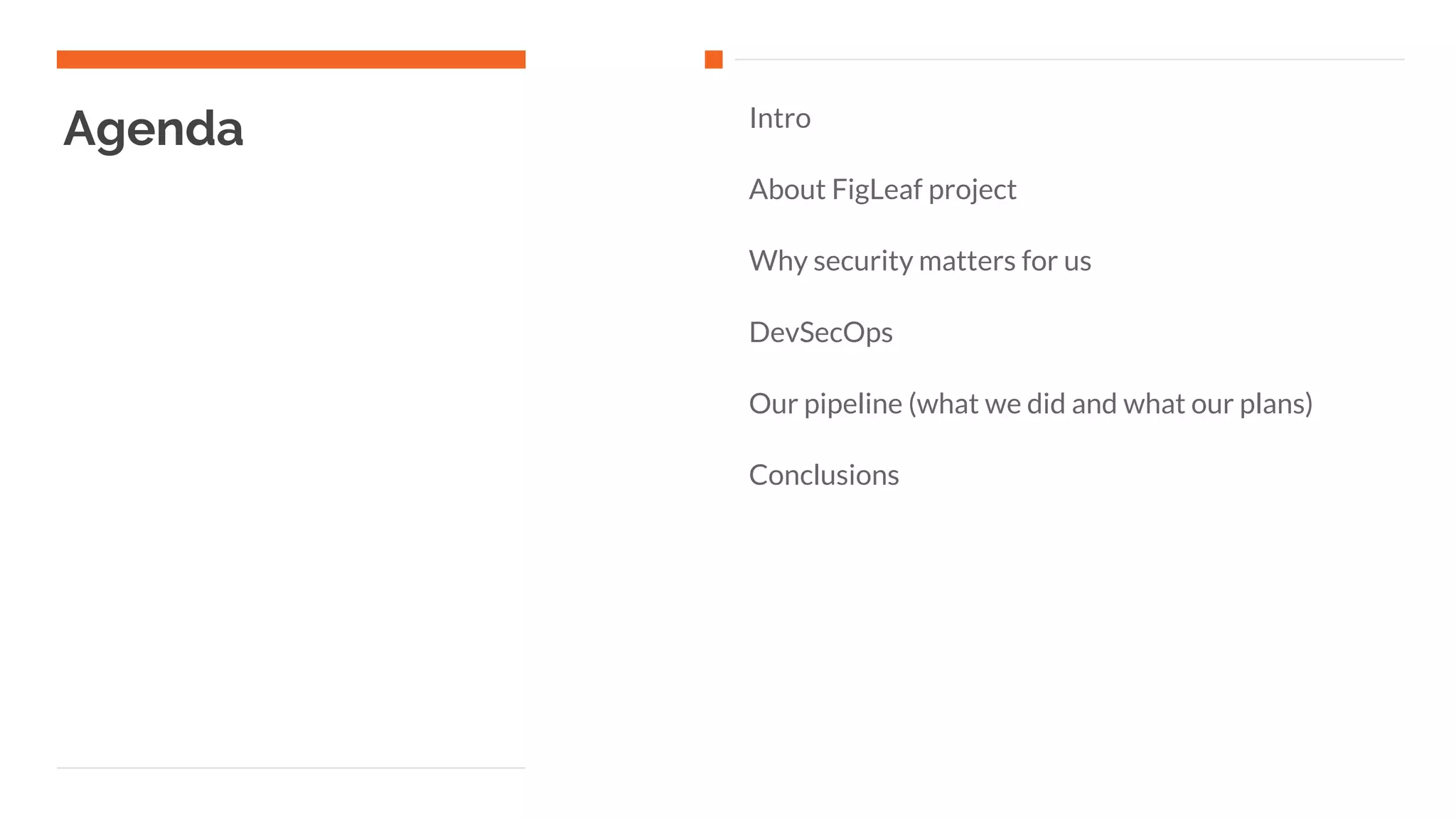Select the wide orange bar above Agenda
The image size is (1456, 819).
[291, 60]
